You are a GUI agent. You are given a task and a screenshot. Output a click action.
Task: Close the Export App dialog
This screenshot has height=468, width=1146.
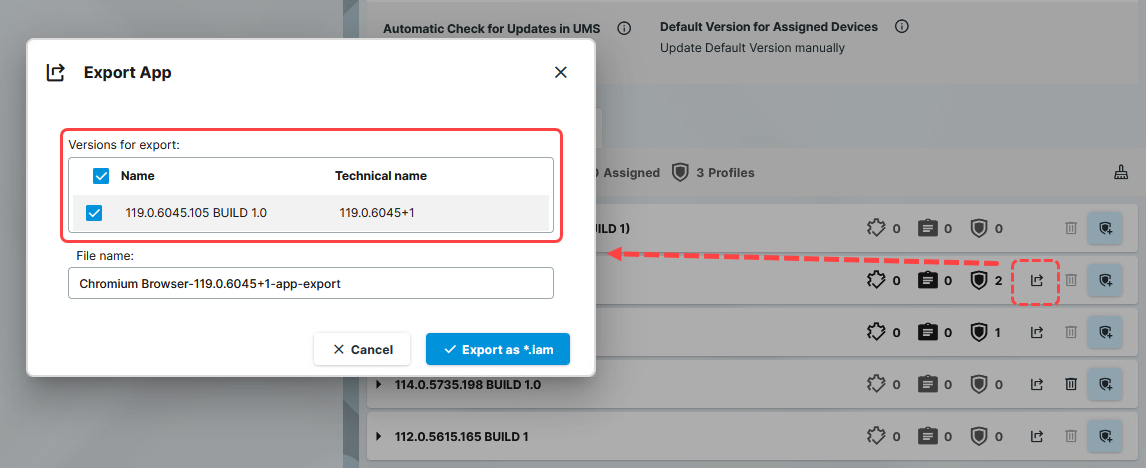[x=561, y=72]
